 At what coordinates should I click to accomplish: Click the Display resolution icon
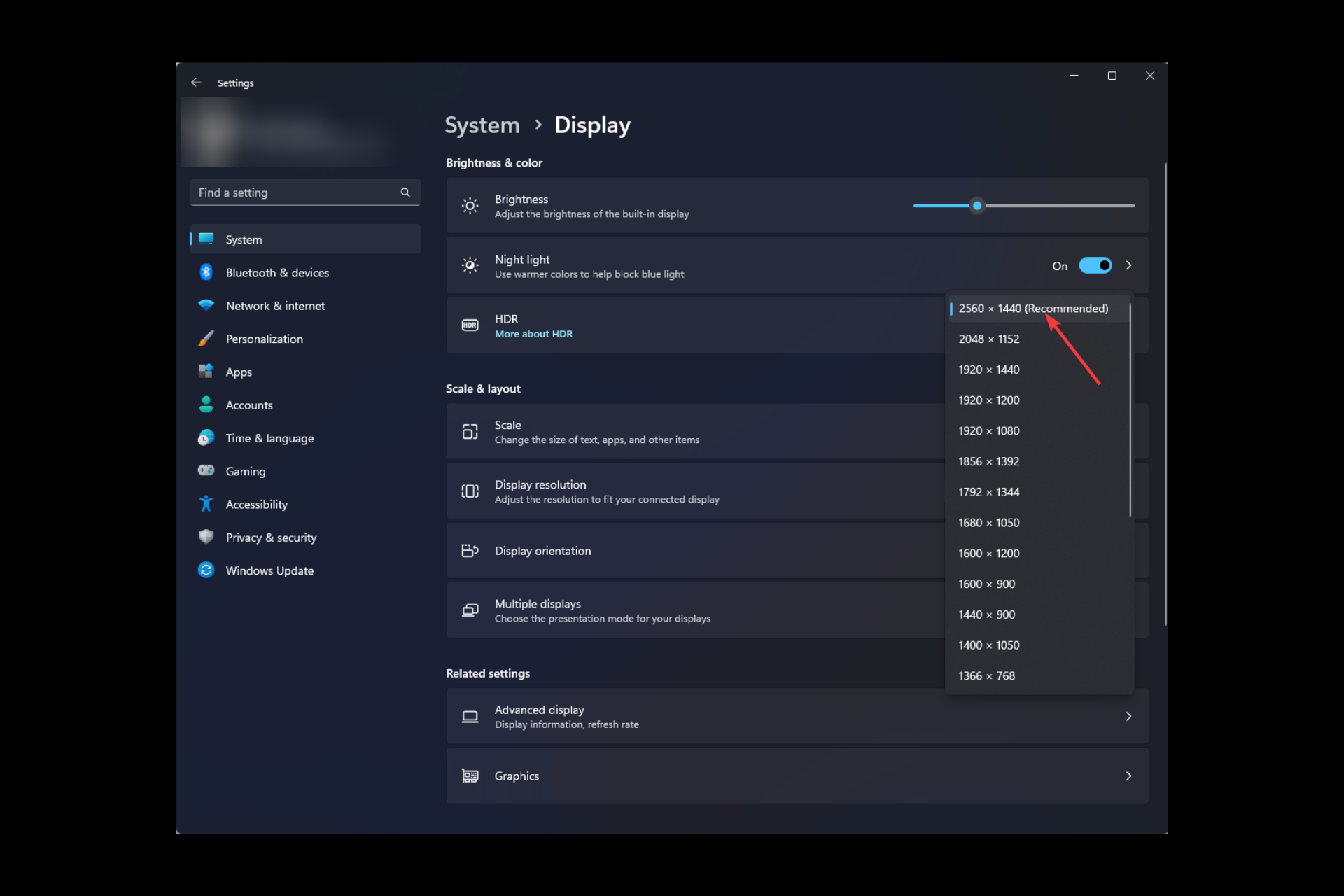[468, 491]
